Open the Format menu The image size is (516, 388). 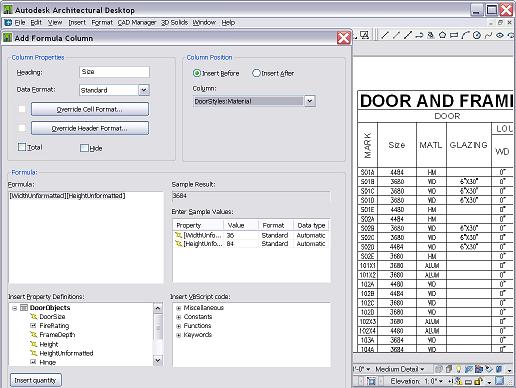[102, 23]
